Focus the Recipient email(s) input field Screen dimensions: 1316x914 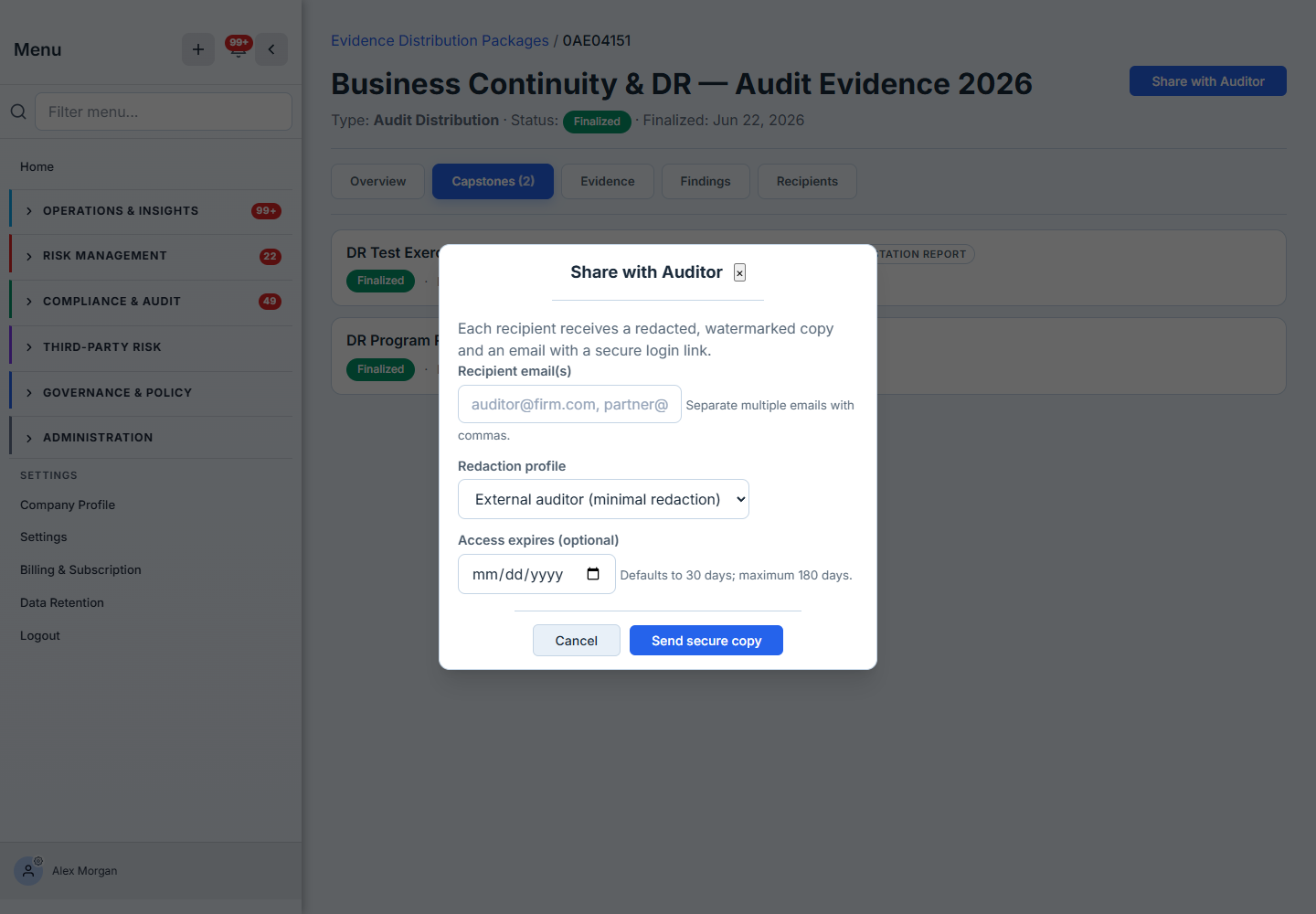pyautogui.click(x=569, y=404)
